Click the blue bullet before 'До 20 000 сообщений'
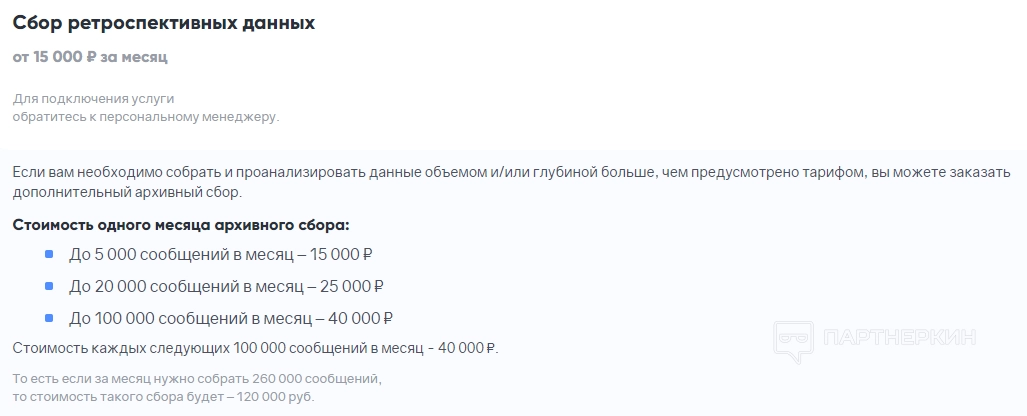The image size is (1027, 416). pos(49,286)
